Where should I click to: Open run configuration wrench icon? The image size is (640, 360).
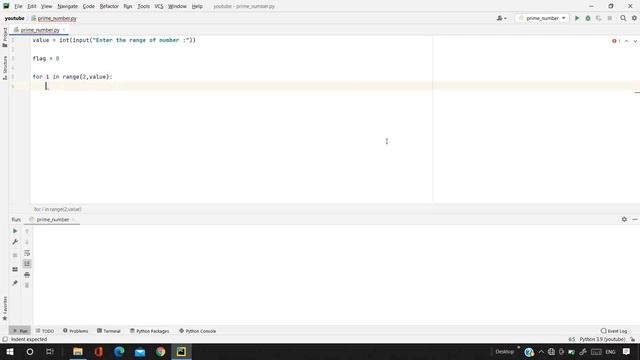tap(15, 242)
